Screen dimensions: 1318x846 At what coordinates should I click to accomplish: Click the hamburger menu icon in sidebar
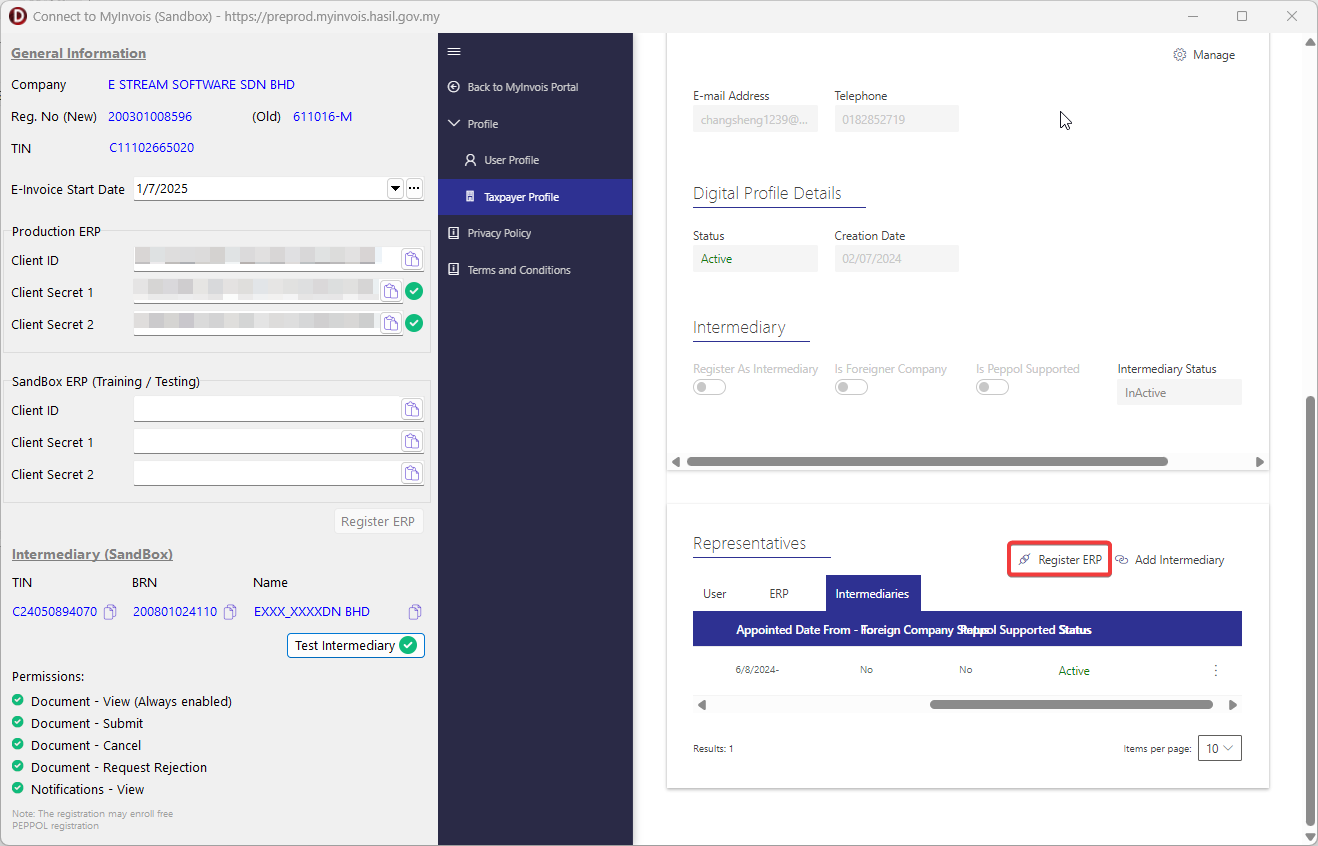click(x=454, y=51)
